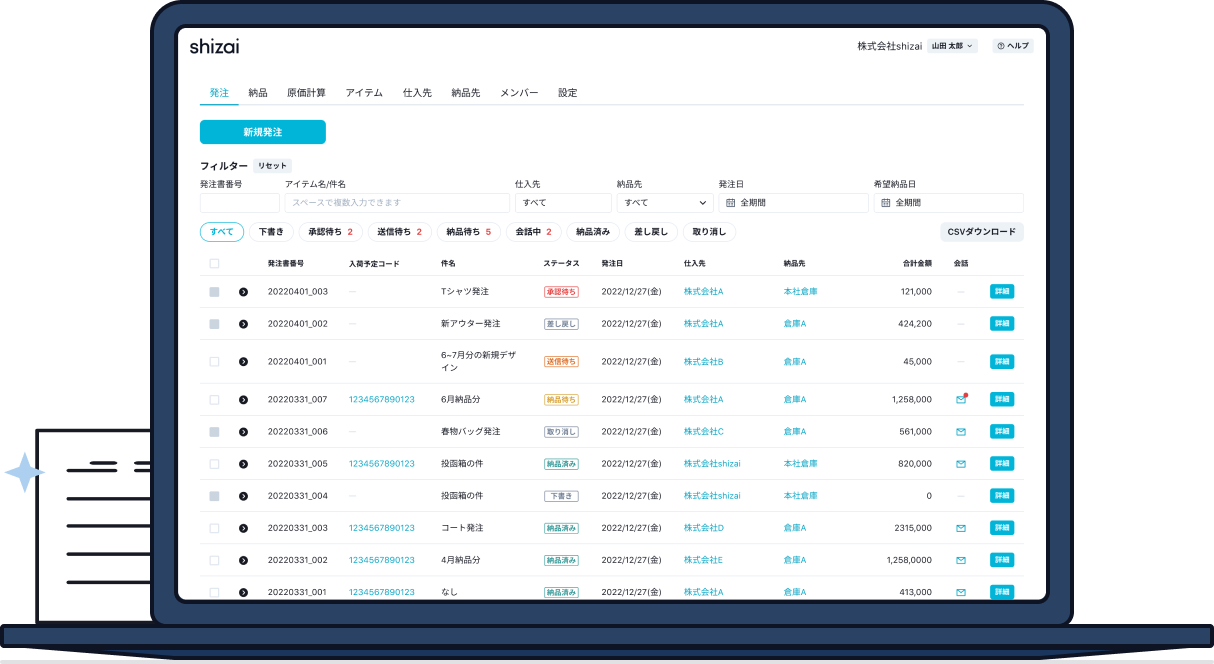Viewport: 1214px width, 664px height.
Task: Click the envelope icon for order 20220331_002
Action: (x=961, y=560)
